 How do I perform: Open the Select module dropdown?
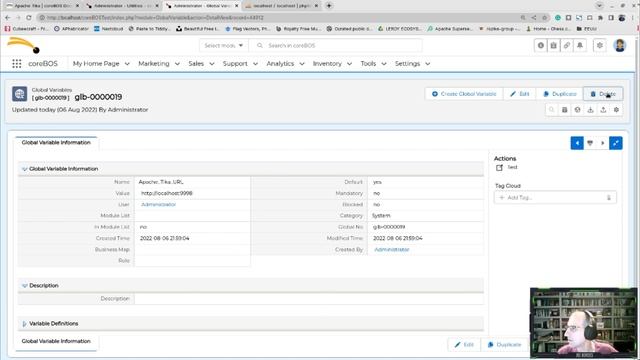click(x=224, y=45)
